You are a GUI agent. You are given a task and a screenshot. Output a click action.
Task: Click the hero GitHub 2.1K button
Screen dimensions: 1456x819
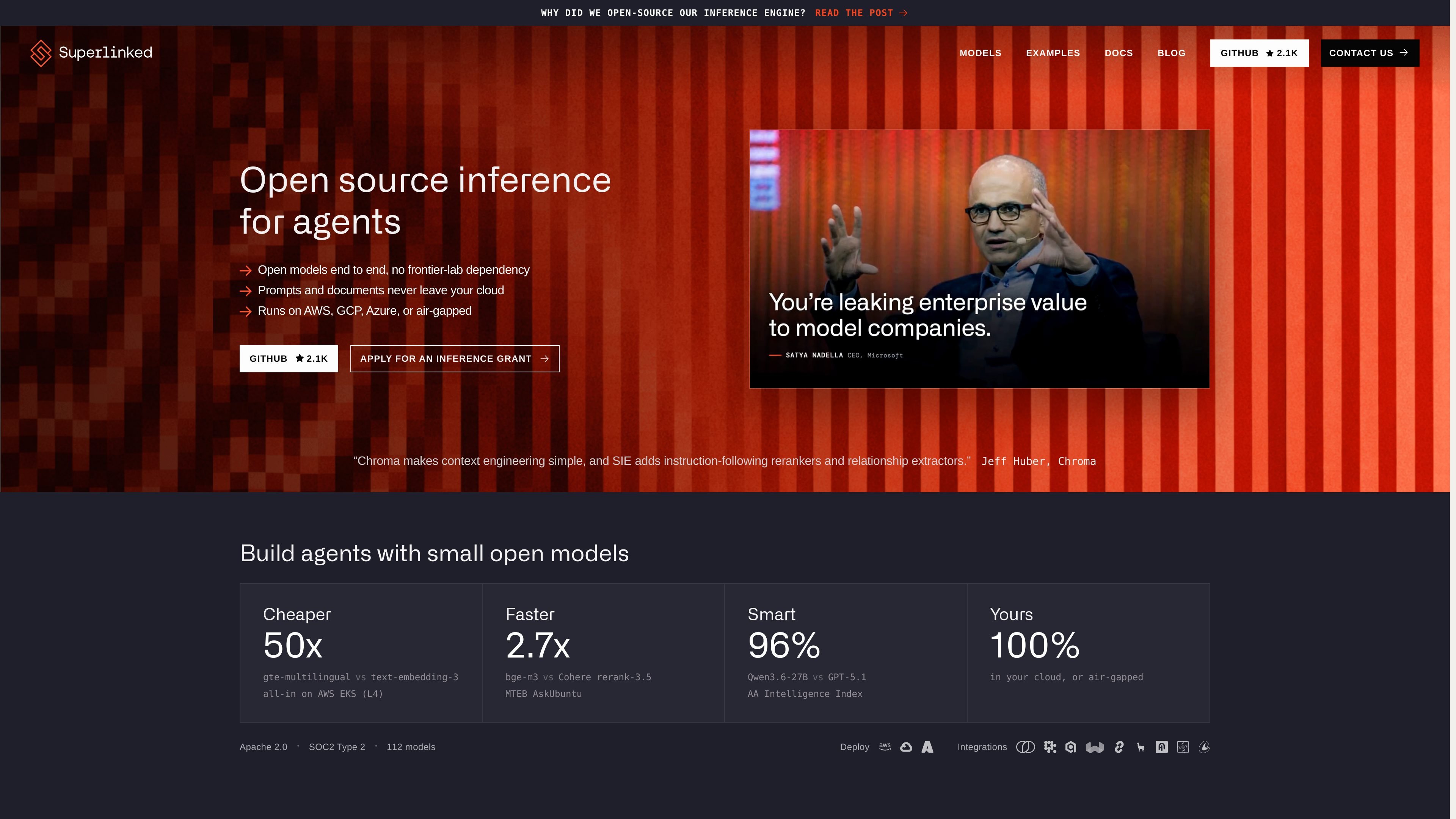tap(288, 358)
